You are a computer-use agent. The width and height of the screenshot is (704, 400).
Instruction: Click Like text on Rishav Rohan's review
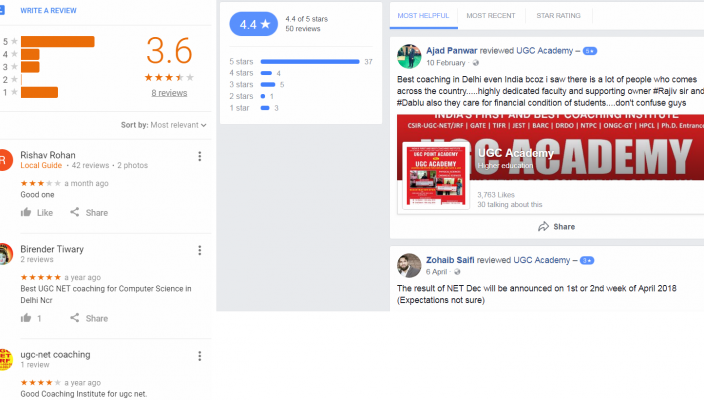44,213
